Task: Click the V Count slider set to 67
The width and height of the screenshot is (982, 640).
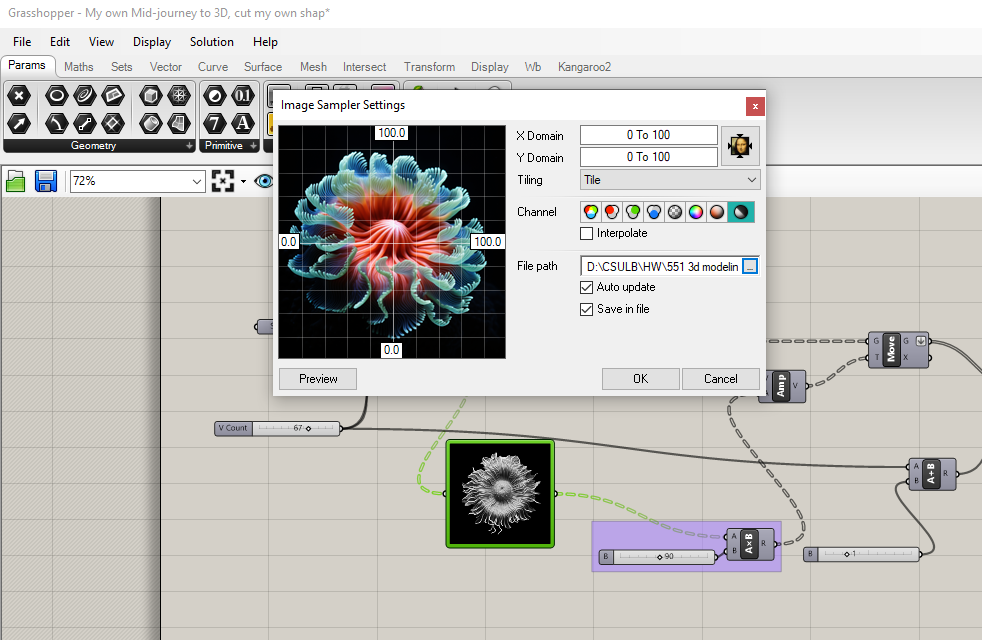Action: click(x=295, y=428)
